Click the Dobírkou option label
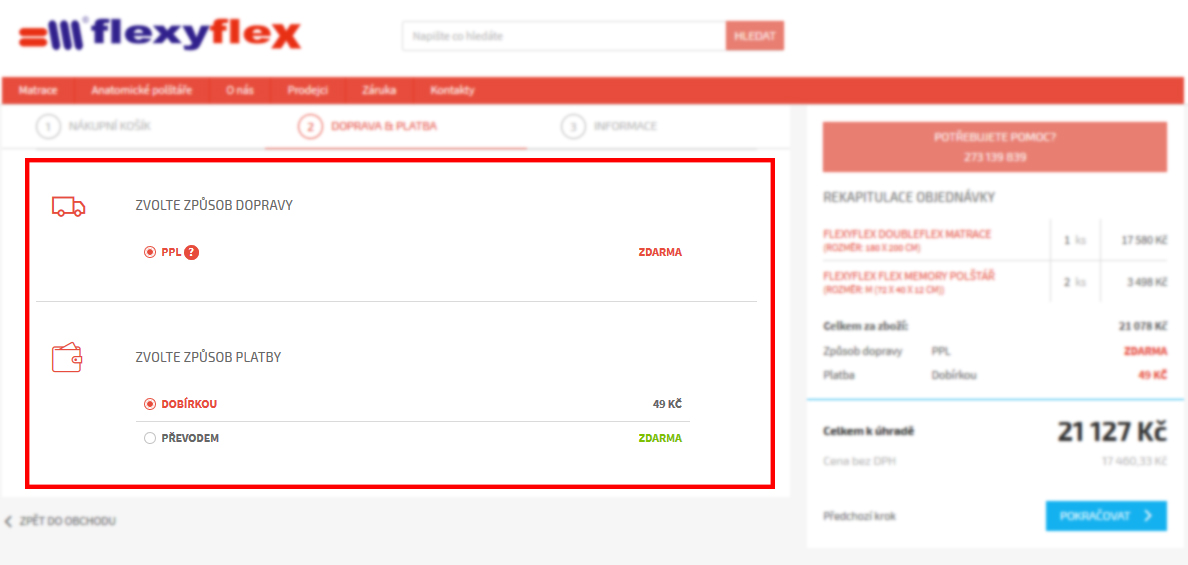This screenshot has height=565, width=1188. pos(189,404)
